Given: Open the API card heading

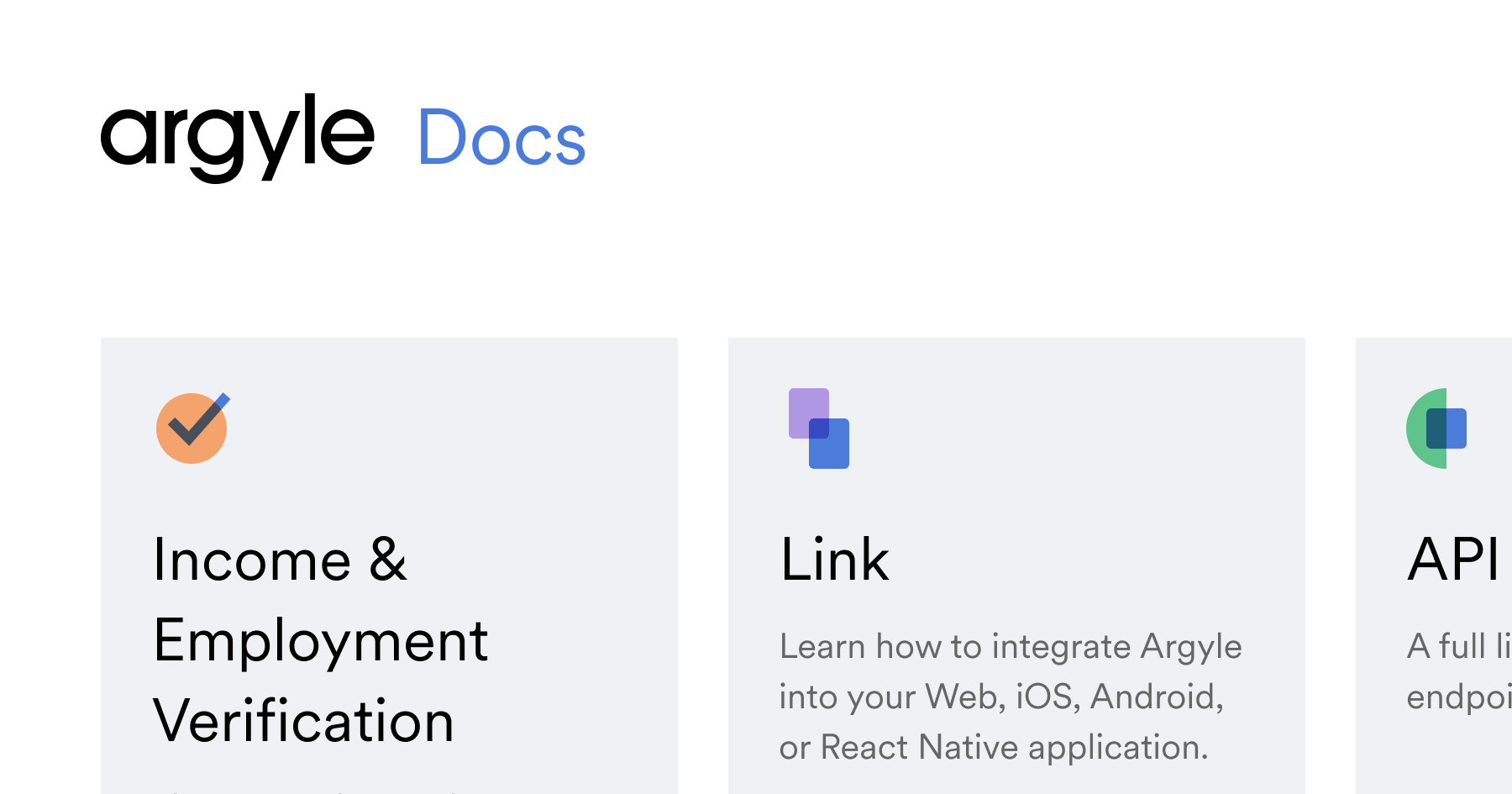Looking at the screenshot, I should (x=1453, y=560).
